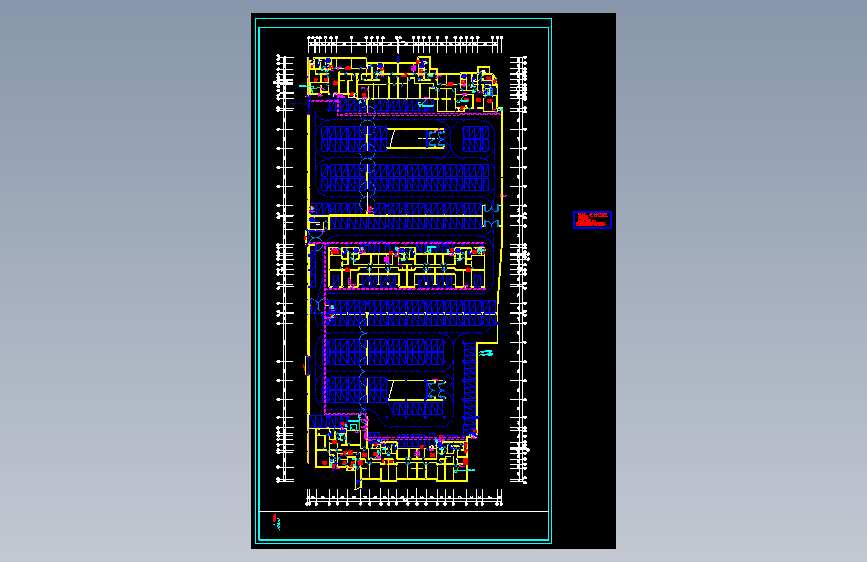Screen dimensions: 867x562
Task: Select the CAD floor plan drawing preview
Action: (x=433, y=281)
